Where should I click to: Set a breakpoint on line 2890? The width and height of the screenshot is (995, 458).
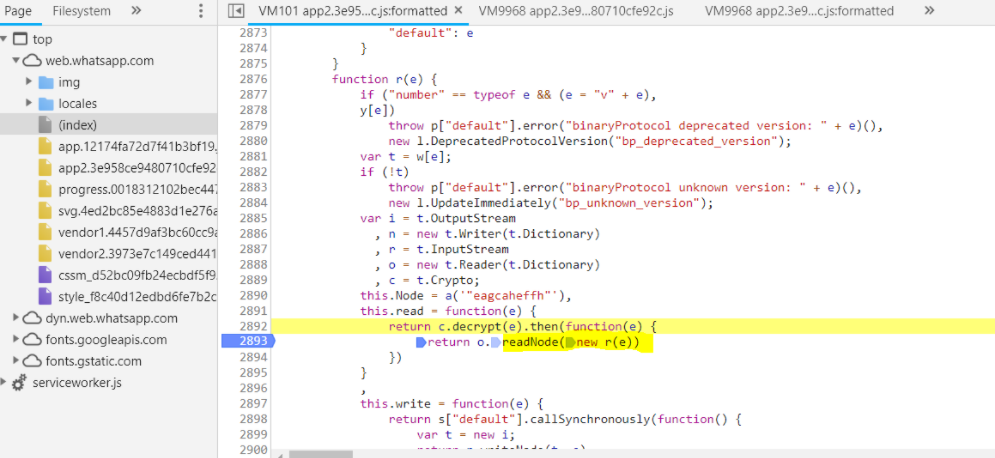tap(253, 295)
